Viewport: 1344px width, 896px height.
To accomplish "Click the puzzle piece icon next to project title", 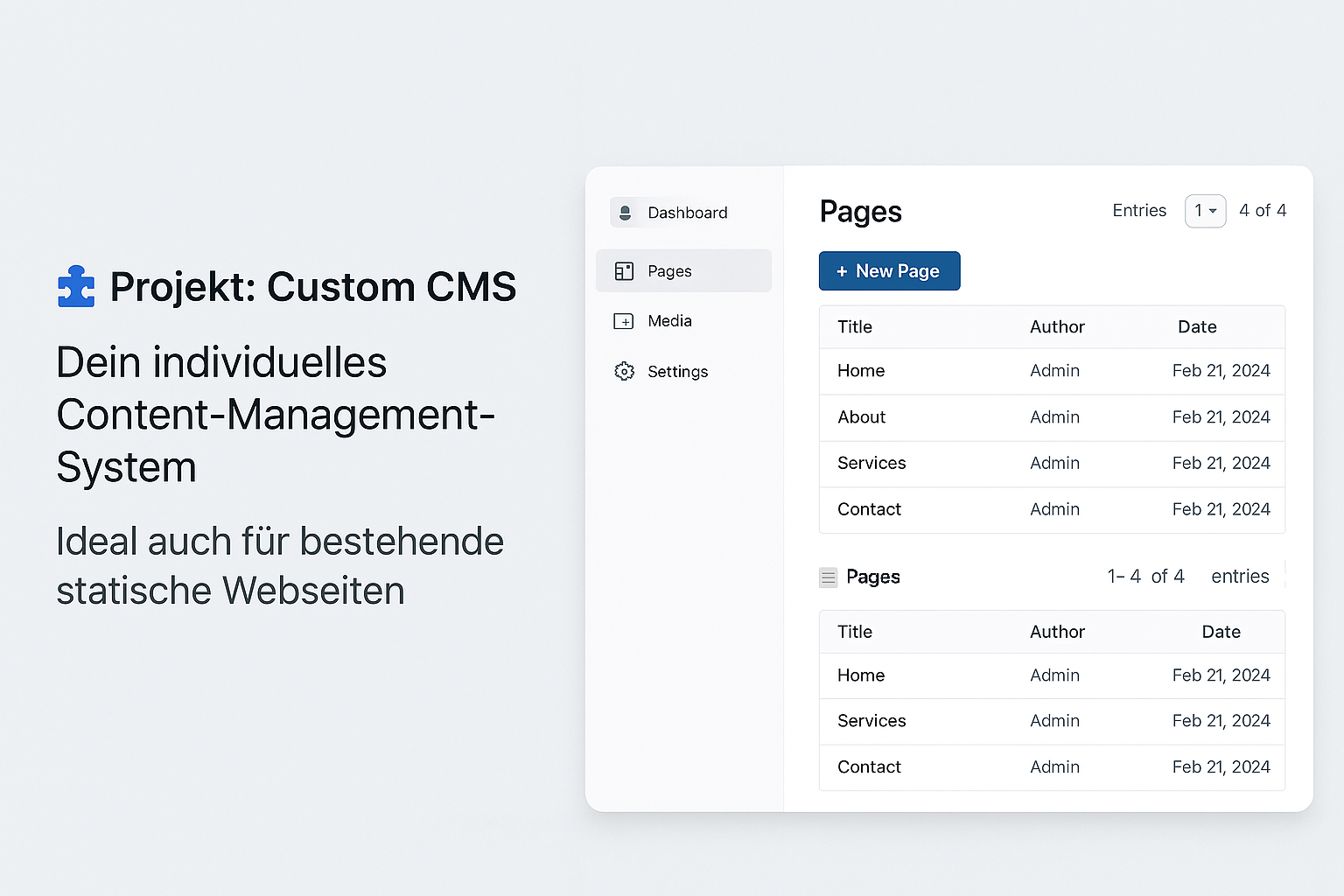I will click(x=75, y=286).
